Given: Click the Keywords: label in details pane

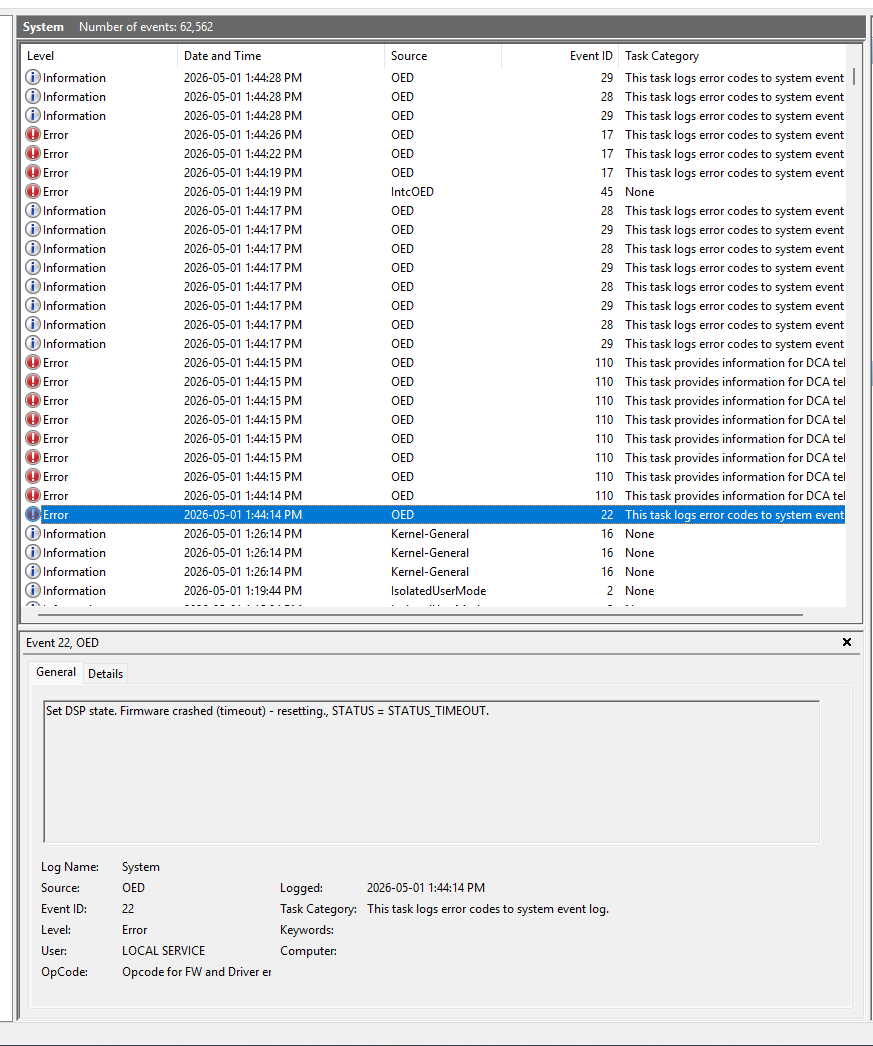Looking at the screenshot, I should tap(307, 930).
